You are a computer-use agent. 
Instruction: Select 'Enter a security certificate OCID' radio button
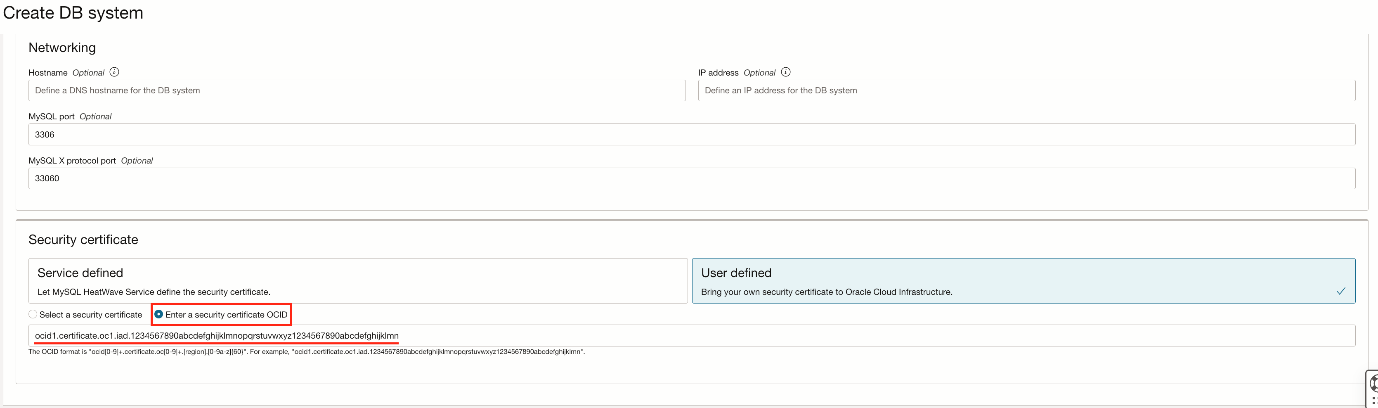point(159,314)
